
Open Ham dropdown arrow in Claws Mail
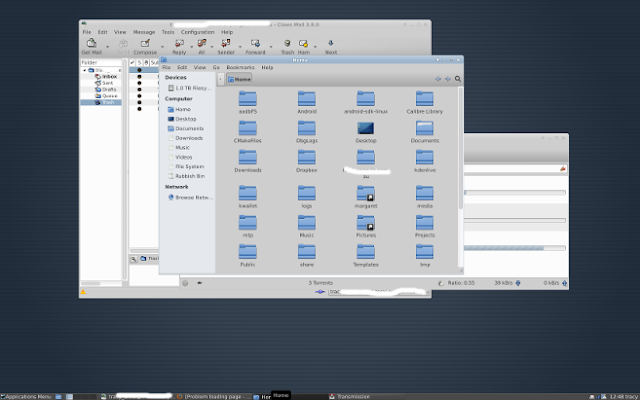[315, 47]
